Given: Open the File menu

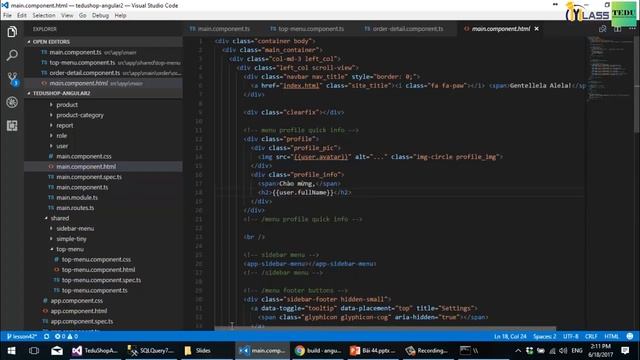Looking at the screenshot, I should pyautogui.click(x=7, y=16).
